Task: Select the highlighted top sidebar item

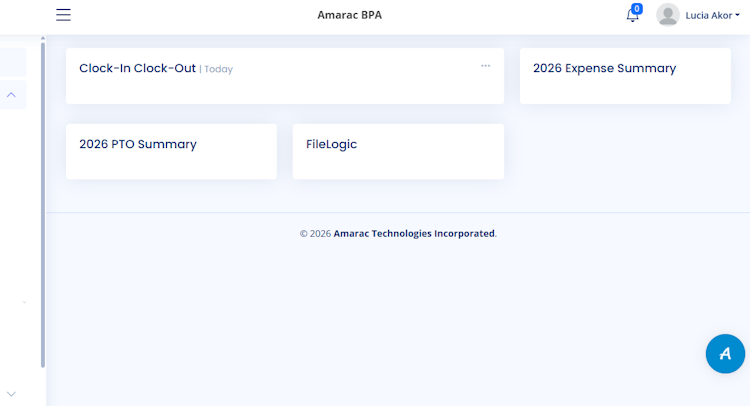Action: pos(13,62)
